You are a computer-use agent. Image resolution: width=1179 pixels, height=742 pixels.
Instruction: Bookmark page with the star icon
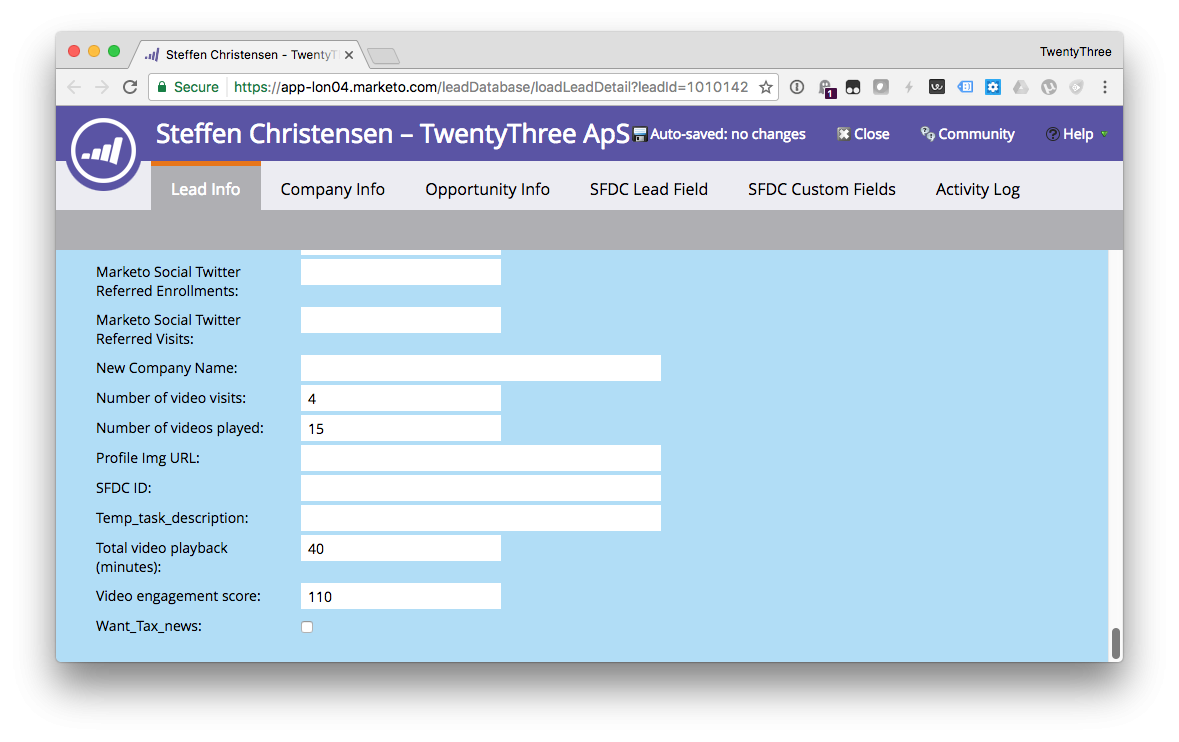point(765,87)
